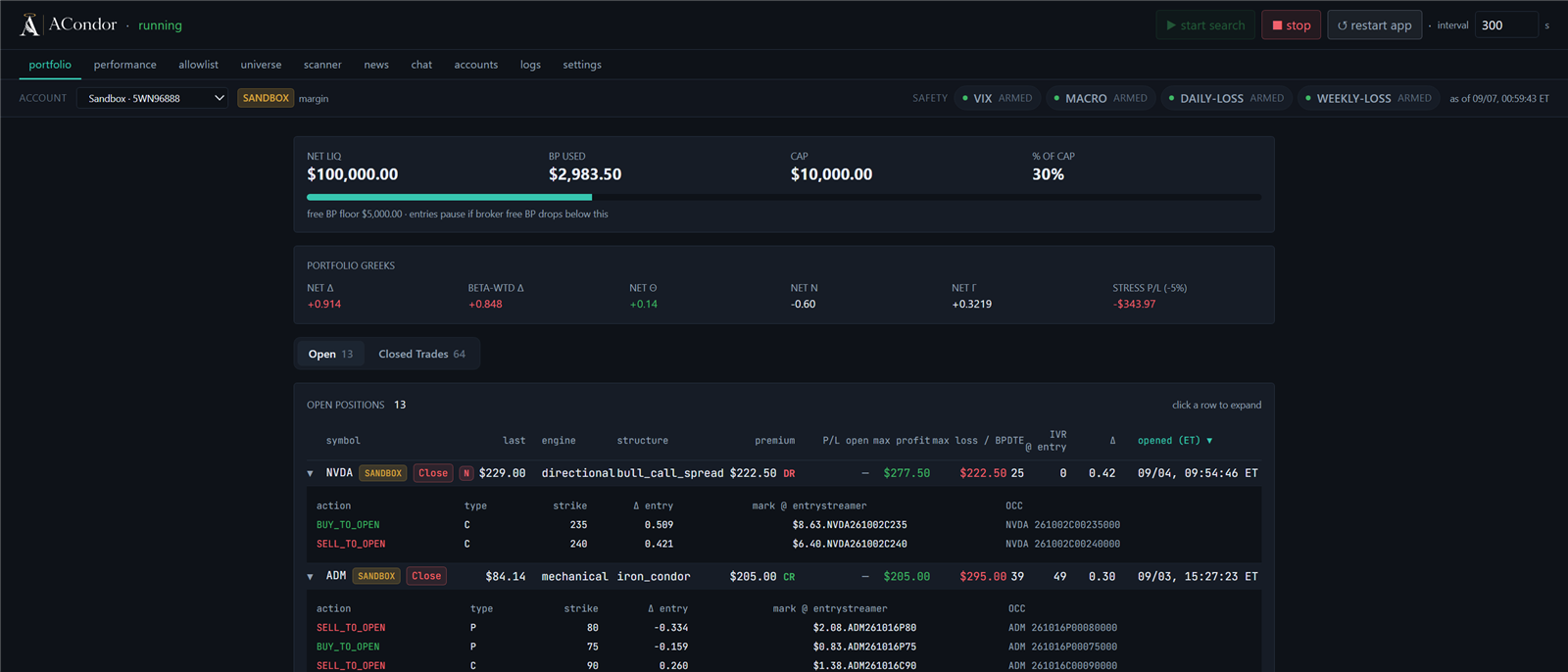The width and height of the screenshot is (1568, 672).
Task: Click the symbol column header
Action: (343, 441)
